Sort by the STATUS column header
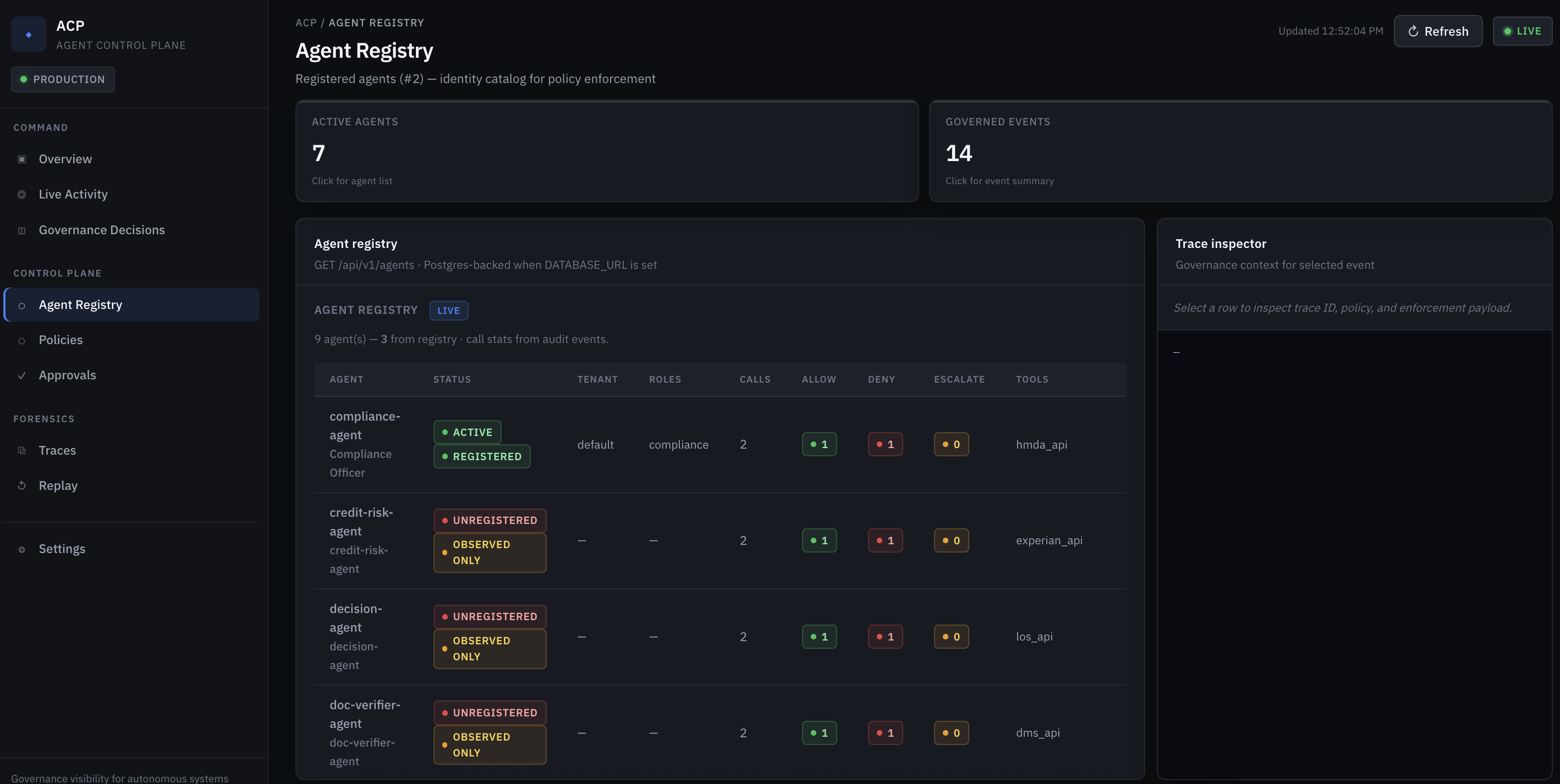This screenshot has width=1560, height=784. coord(452,379)
